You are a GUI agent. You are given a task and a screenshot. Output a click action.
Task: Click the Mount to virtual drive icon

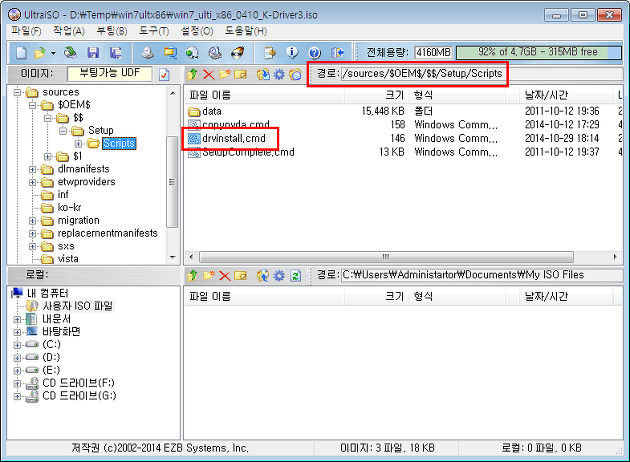[215, 53]
